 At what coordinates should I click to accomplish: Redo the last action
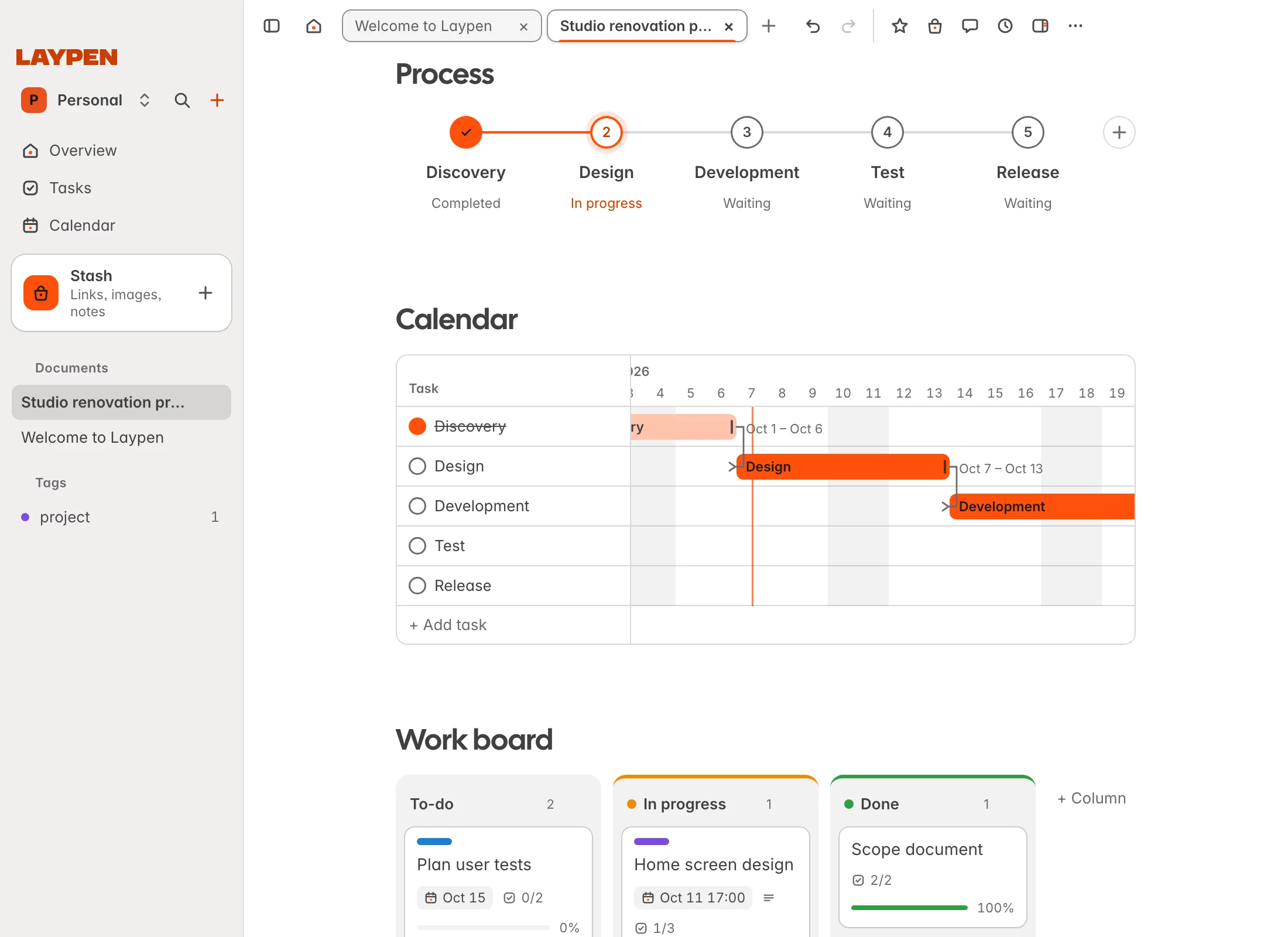tap(848, 26)
